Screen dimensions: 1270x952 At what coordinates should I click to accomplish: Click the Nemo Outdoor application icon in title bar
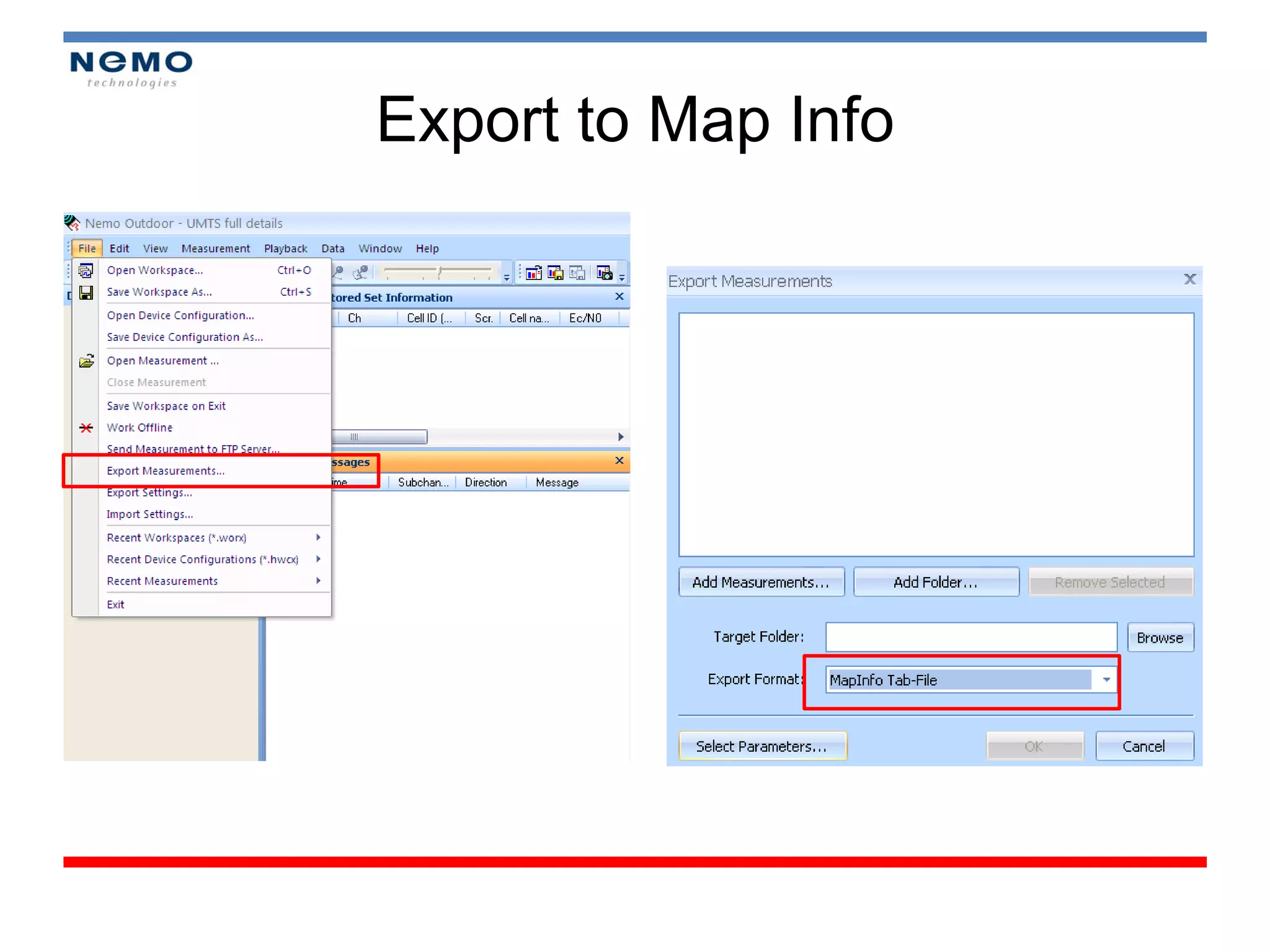pos(72,223)
